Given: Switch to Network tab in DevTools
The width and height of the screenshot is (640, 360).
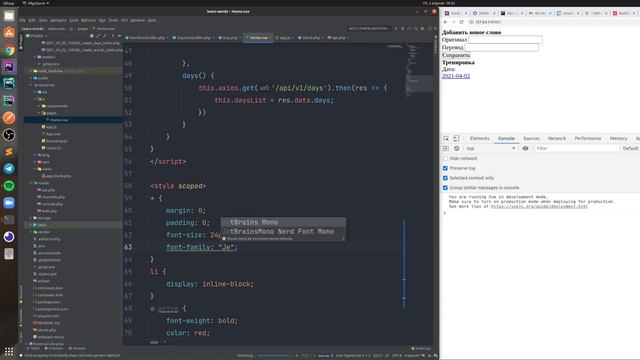Looking at the screenshot, I should [x=557, y=139].
